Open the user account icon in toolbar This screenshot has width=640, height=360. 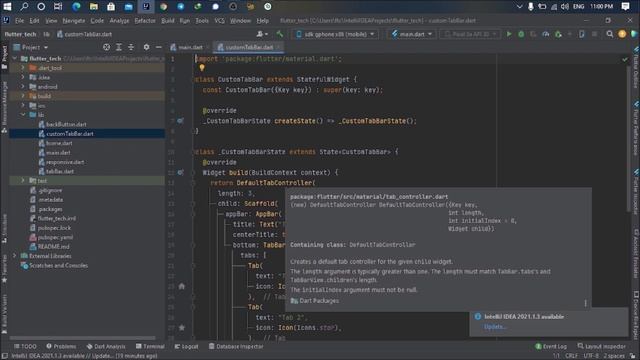pyautogui.click(x=262, y=34)
